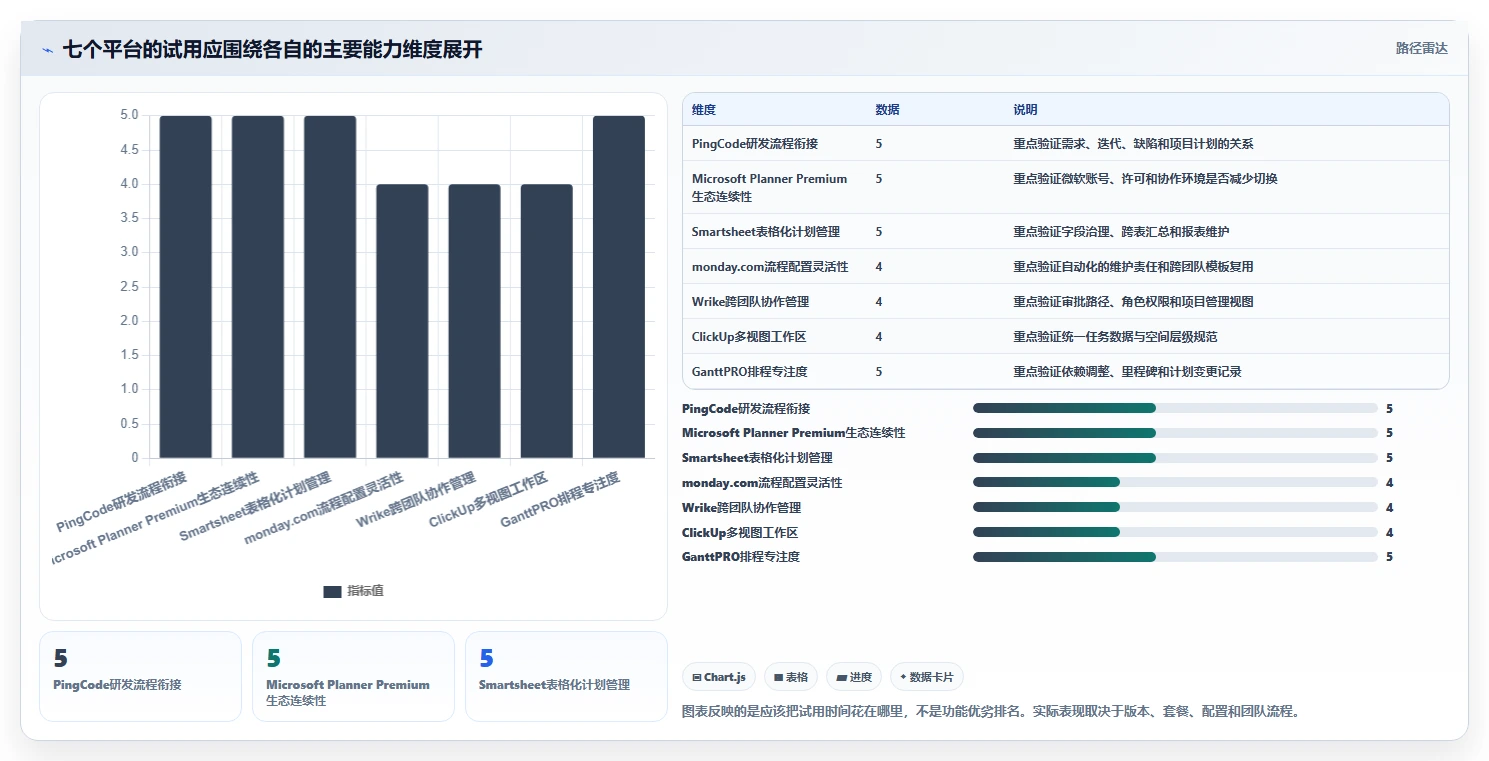
Task: Click description 重点验证需求、迭代、缺陷和项目计划的关系
Action: 1133,144
